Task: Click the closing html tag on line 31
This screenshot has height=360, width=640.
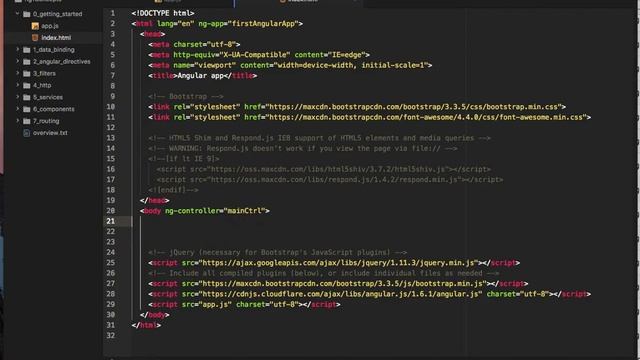Action: (146, 325)
